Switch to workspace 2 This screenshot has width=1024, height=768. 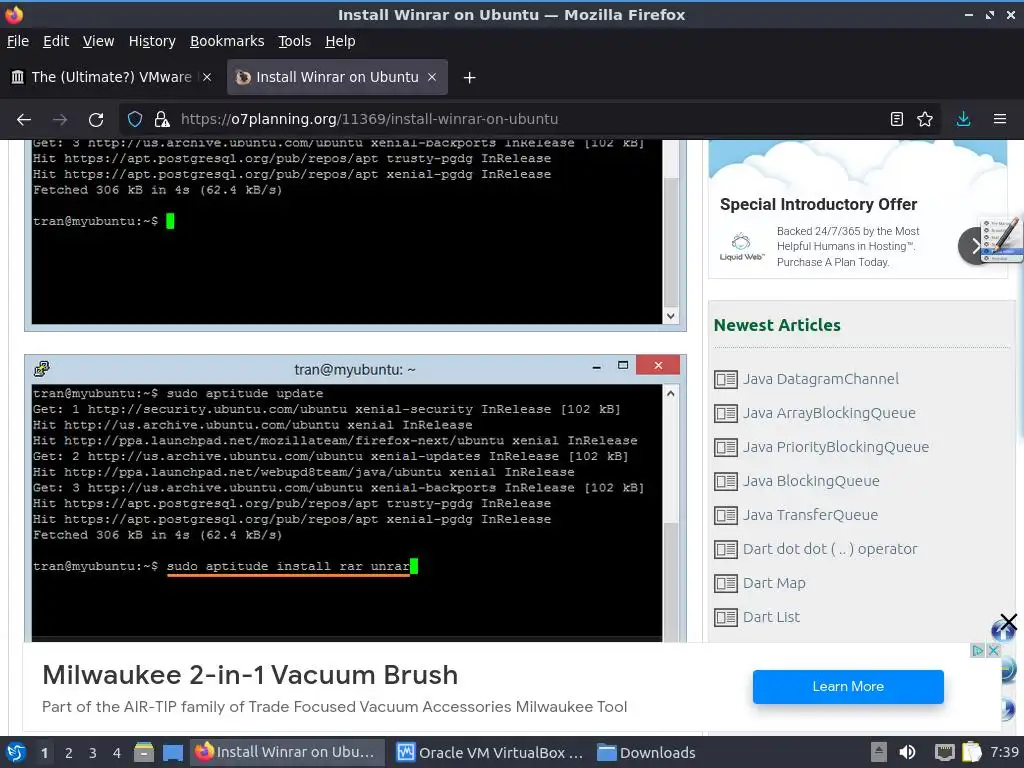click(69, 753)
